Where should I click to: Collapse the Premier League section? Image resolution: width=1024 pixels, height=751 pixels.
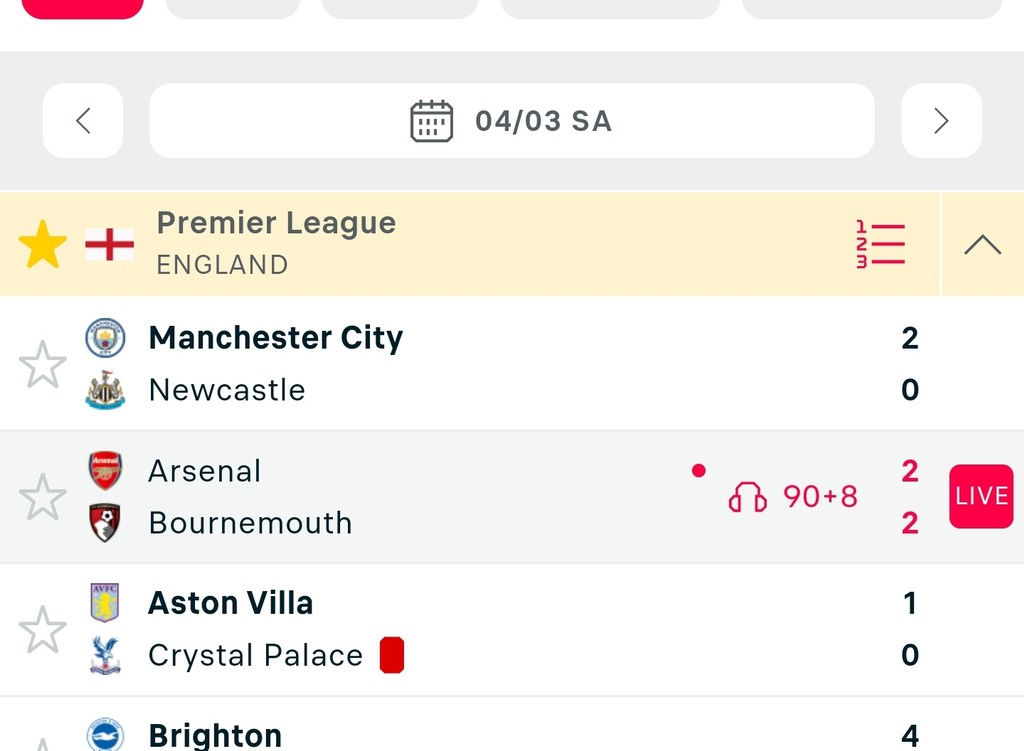(982, 245)
